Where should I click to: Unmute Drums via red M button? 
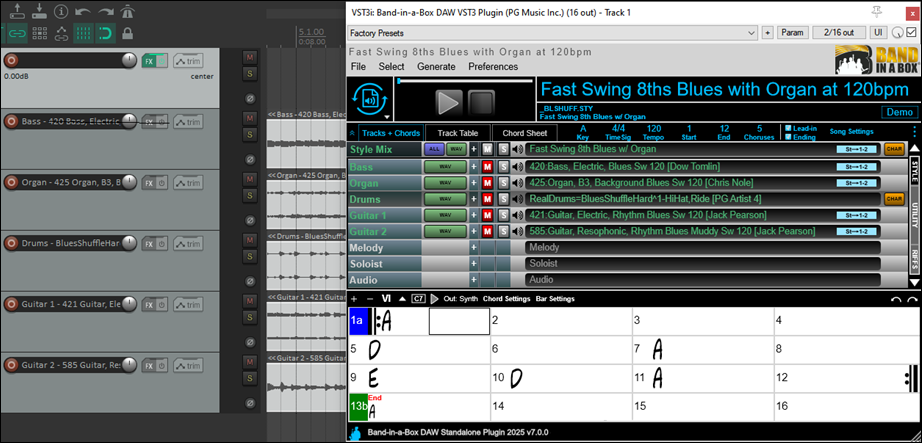point(487,199)
